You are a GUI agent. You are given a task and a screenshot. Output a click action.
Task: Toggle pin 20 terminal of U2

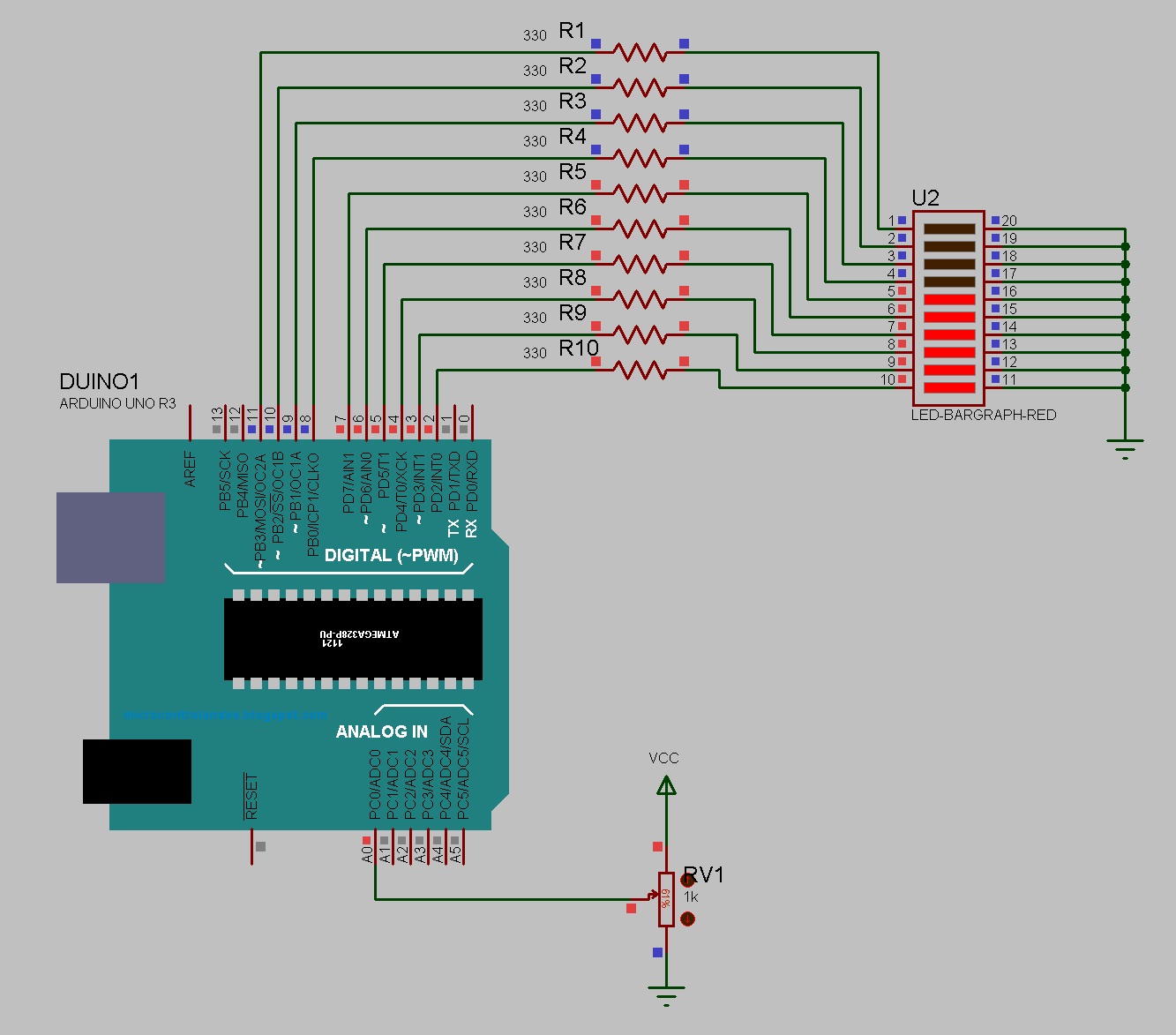996,221
